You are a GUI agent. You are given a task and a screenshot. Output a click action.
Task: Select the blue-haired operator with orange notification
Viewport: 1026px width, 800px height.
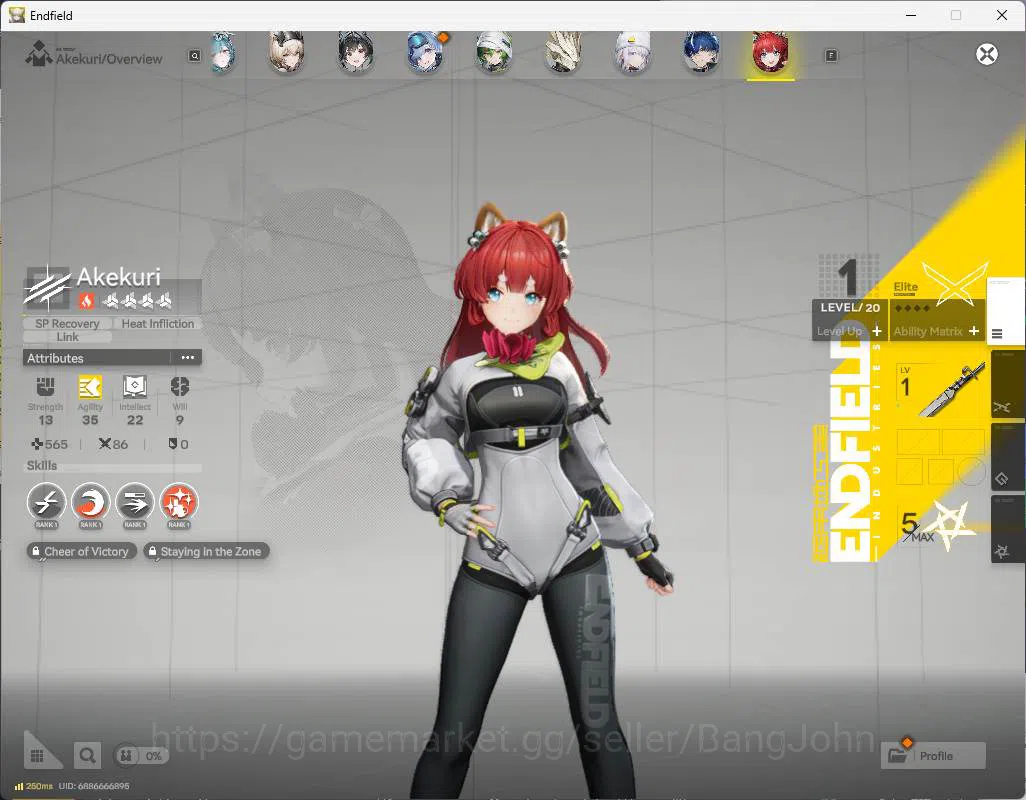[x=425, y=52]
